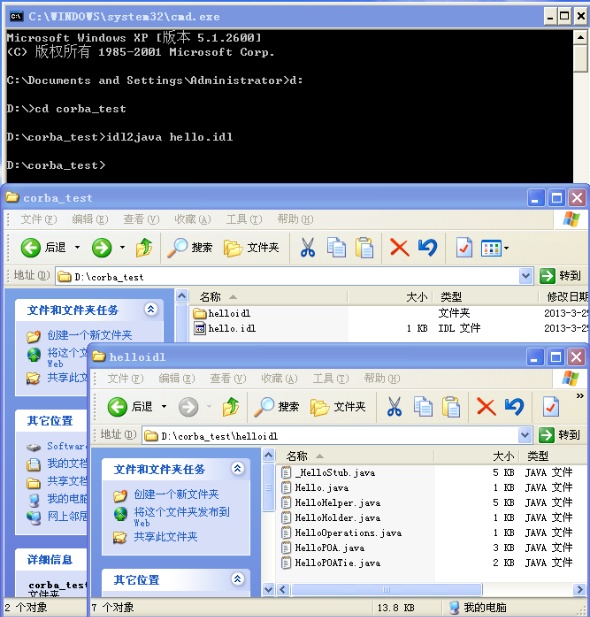Image resolution: width=590 pixels, height=617 pixels.
Task: Collapse 文件和文件夹任务 panel in corba_test window
Action: click(x=151, y=309)
